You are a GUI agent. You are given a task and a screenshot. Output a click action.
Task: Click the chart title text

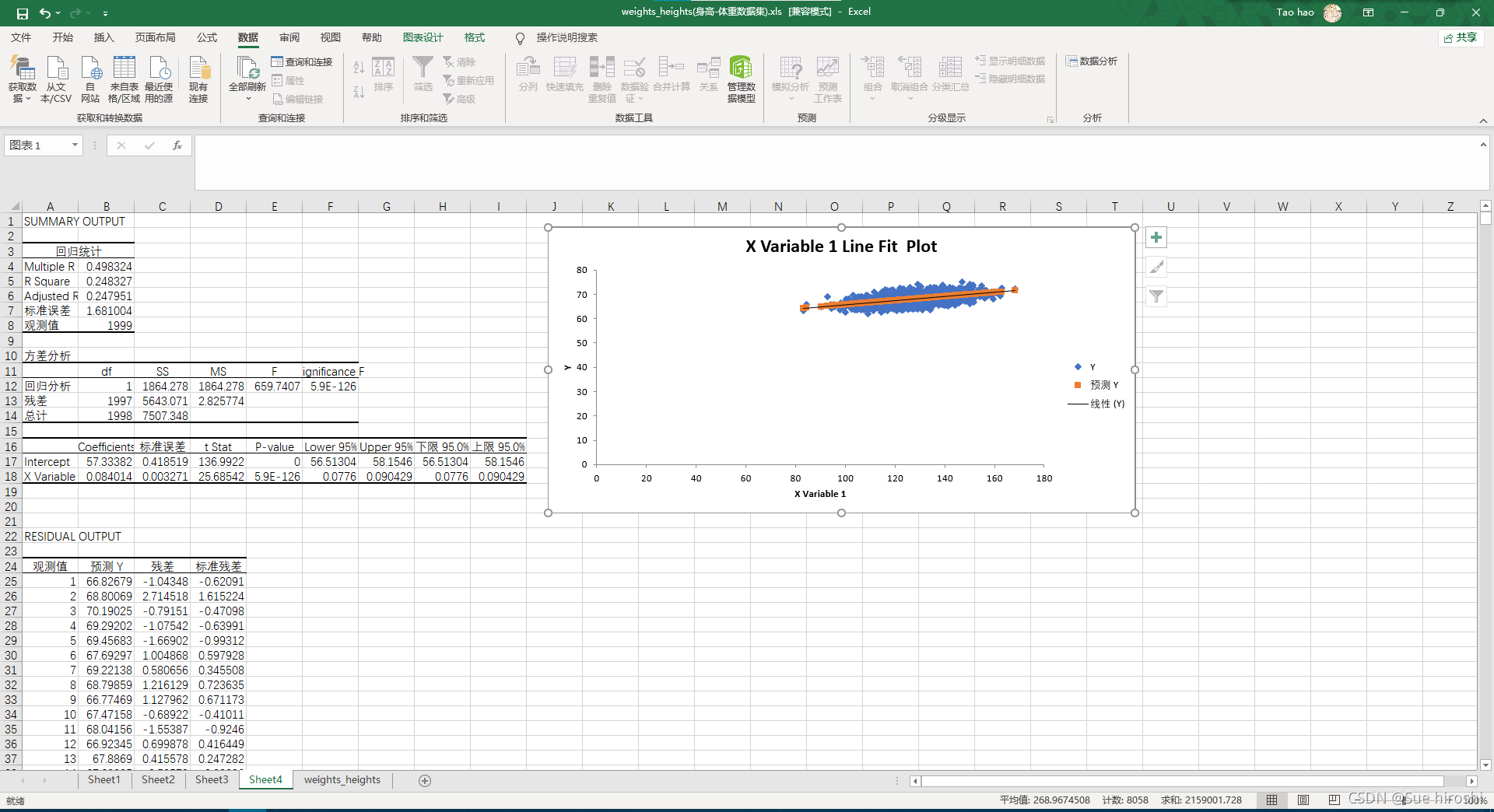(x=841, y=247)
